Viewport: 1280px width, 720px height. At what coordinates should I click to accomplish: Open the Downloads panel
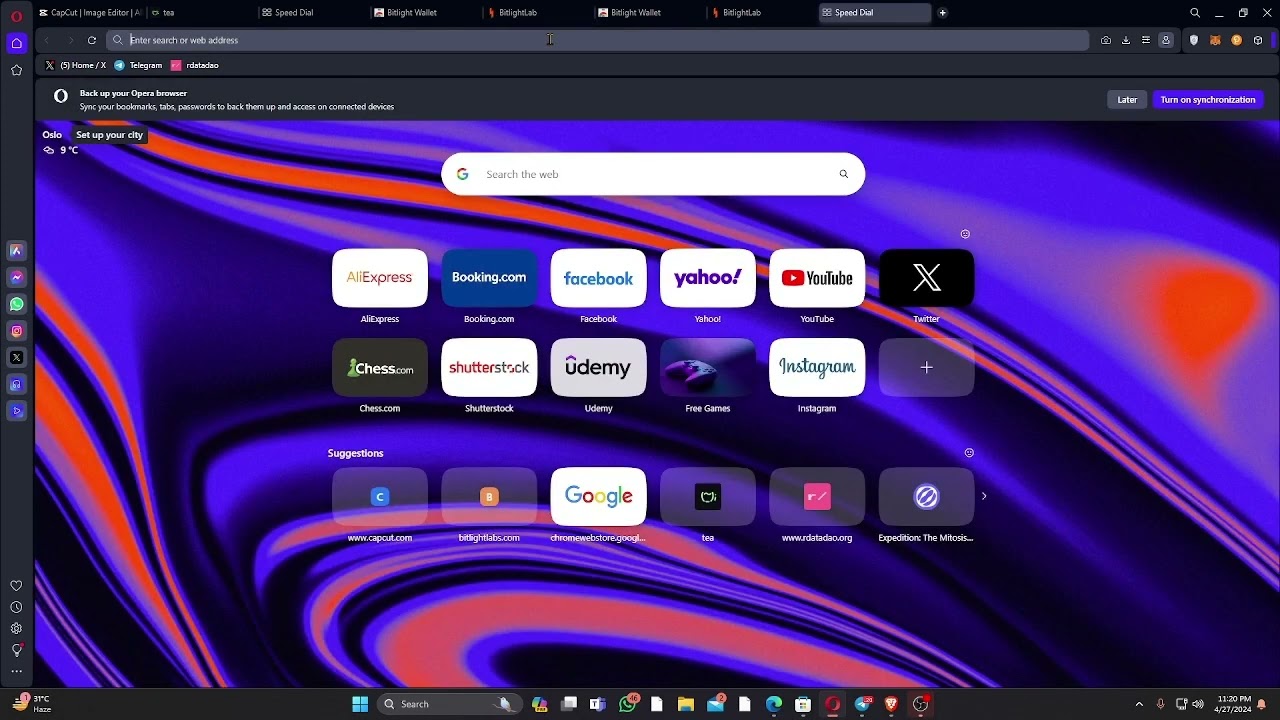(1126, 40)
